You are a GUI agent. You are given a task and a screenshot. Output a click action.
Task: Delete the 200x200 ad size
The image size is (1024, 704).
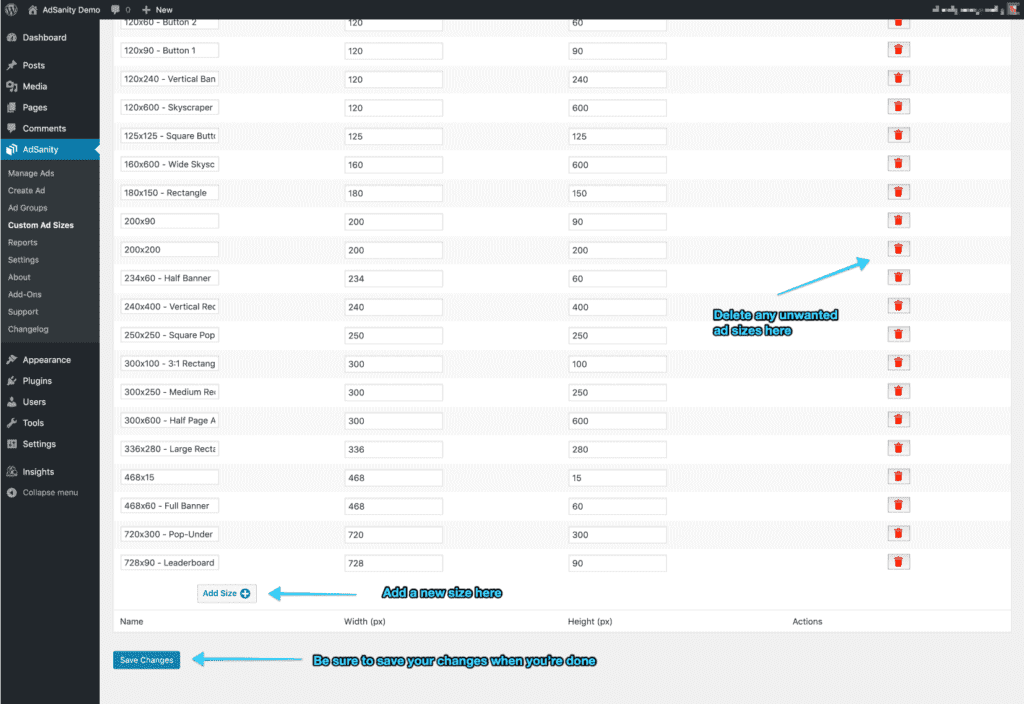click(898, 248)
